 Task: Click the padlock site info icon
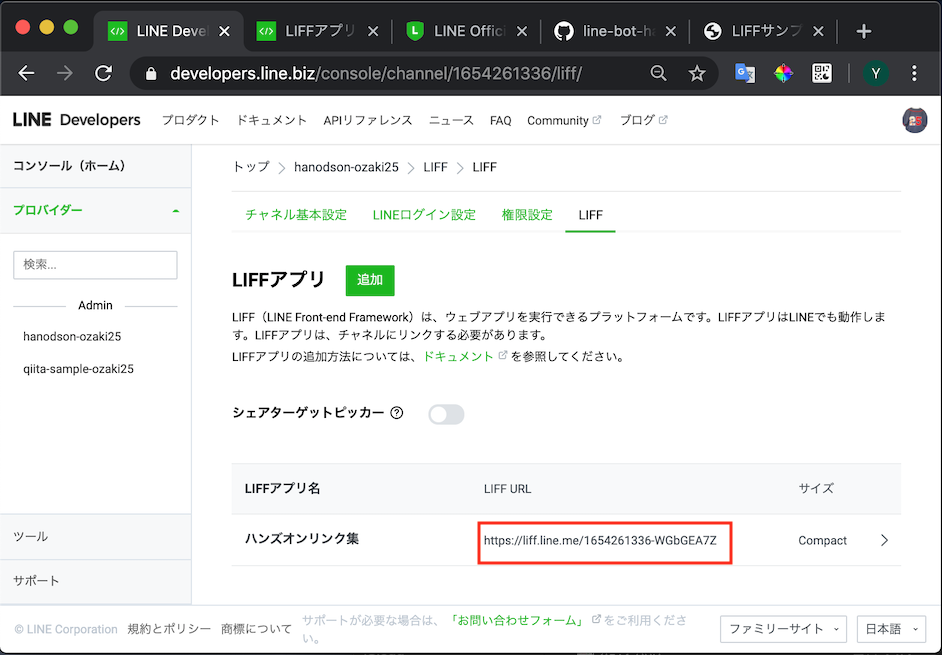coord(151,73)
